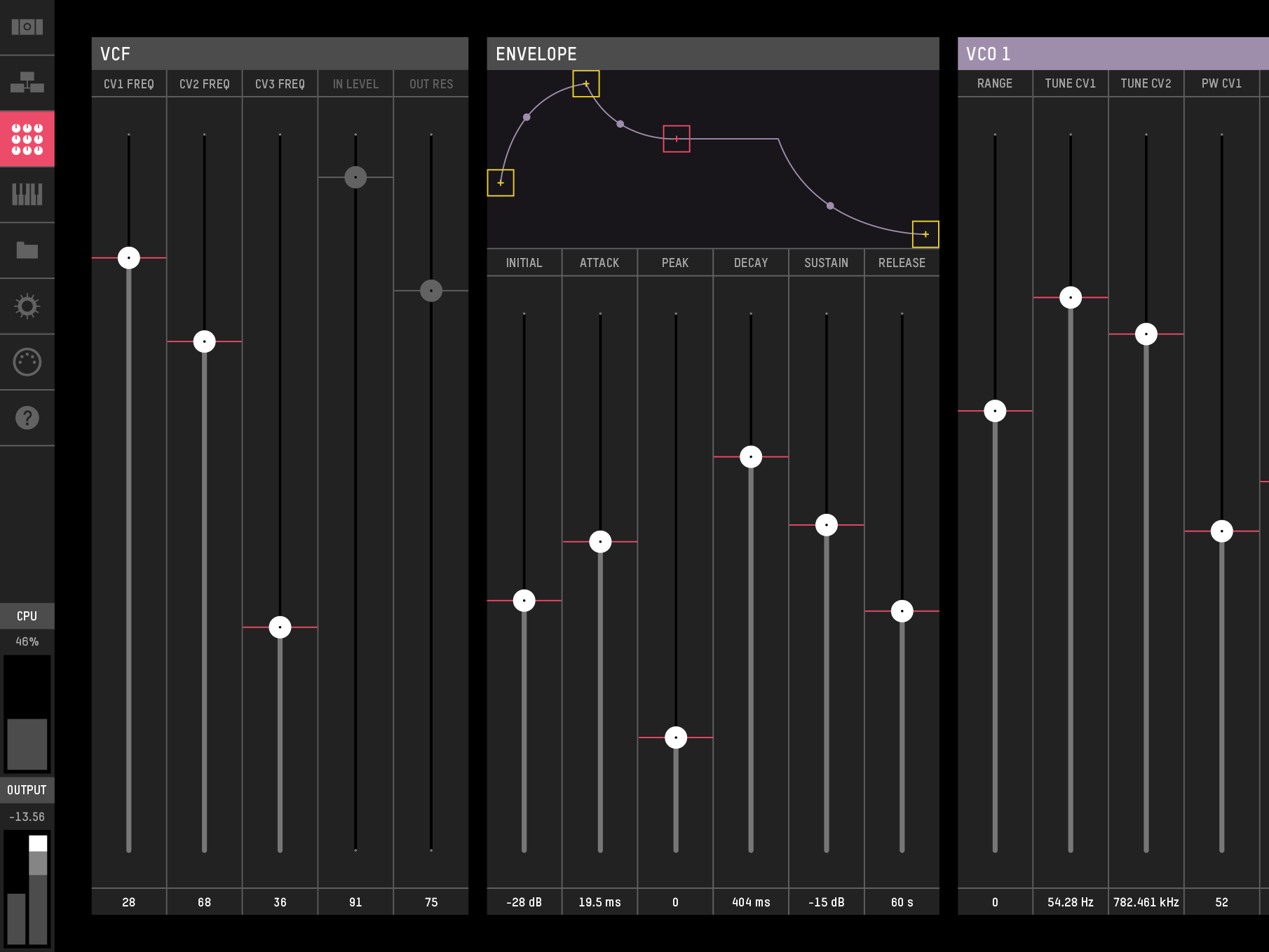Click the greyed IN LEVEL slider knob

coord(355,177)
